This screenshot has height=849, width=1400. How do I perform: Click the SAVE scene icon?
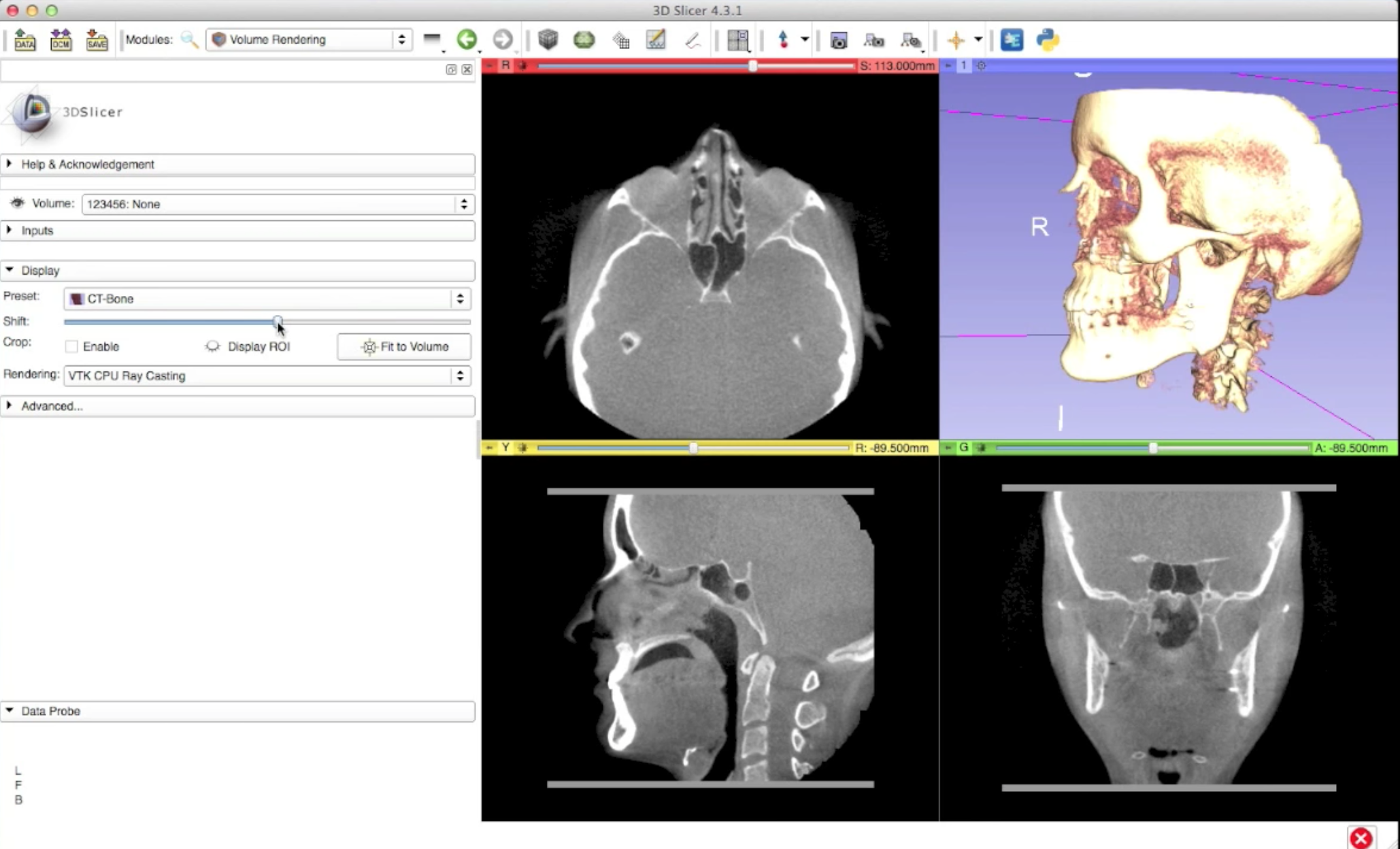[97, 39]
